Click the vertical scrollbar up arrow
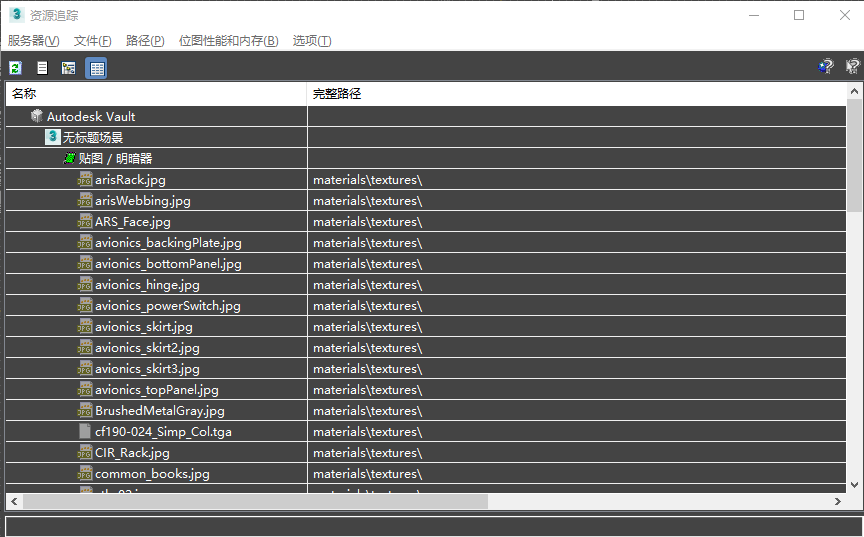This screenshot has width=864, height=537. pos(855,91)
